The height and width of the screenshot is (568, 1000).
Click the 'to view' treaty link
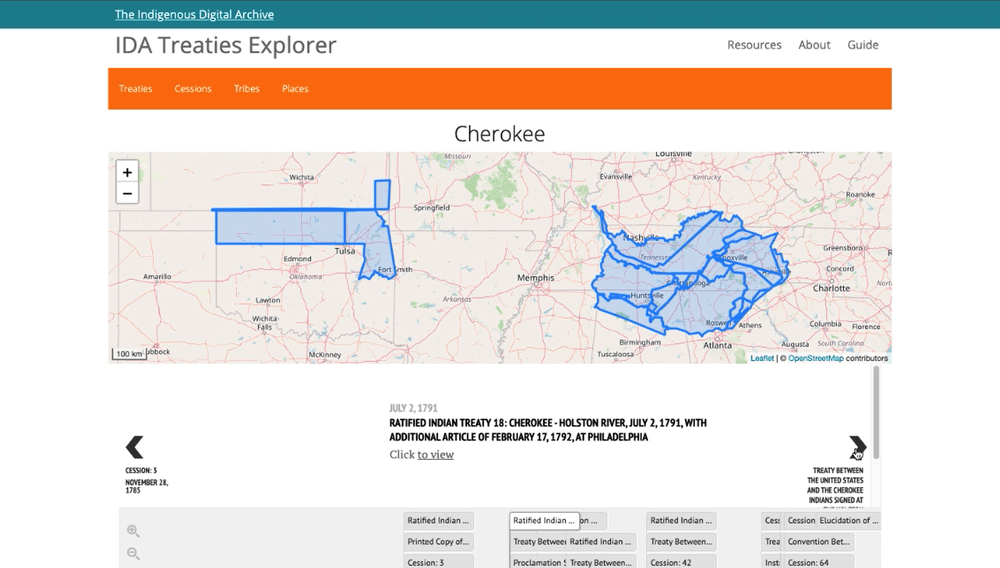pyautogui.click(x=436, y=455)
